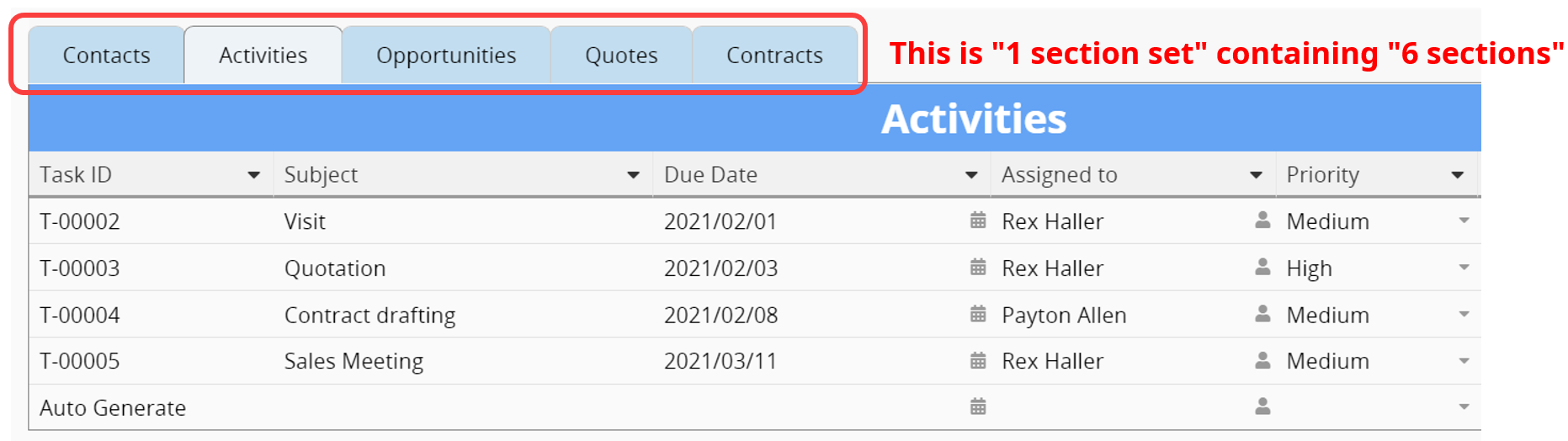Expand Priority dropdown for High row
Image resolution: width=1568 pixels, height=441 pixels.
click(x=1464, y=268)
